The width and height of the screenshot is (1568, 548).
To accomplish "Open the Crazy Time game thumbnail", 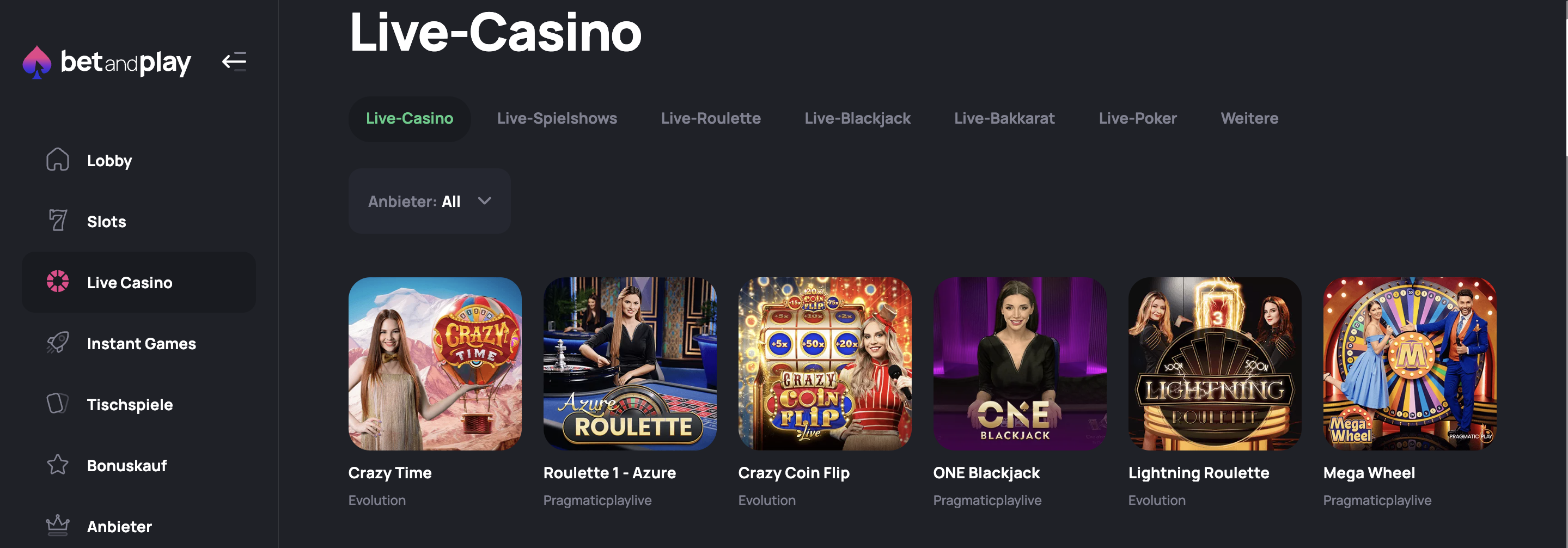I will pyautogui.click(x=435, y=364).
